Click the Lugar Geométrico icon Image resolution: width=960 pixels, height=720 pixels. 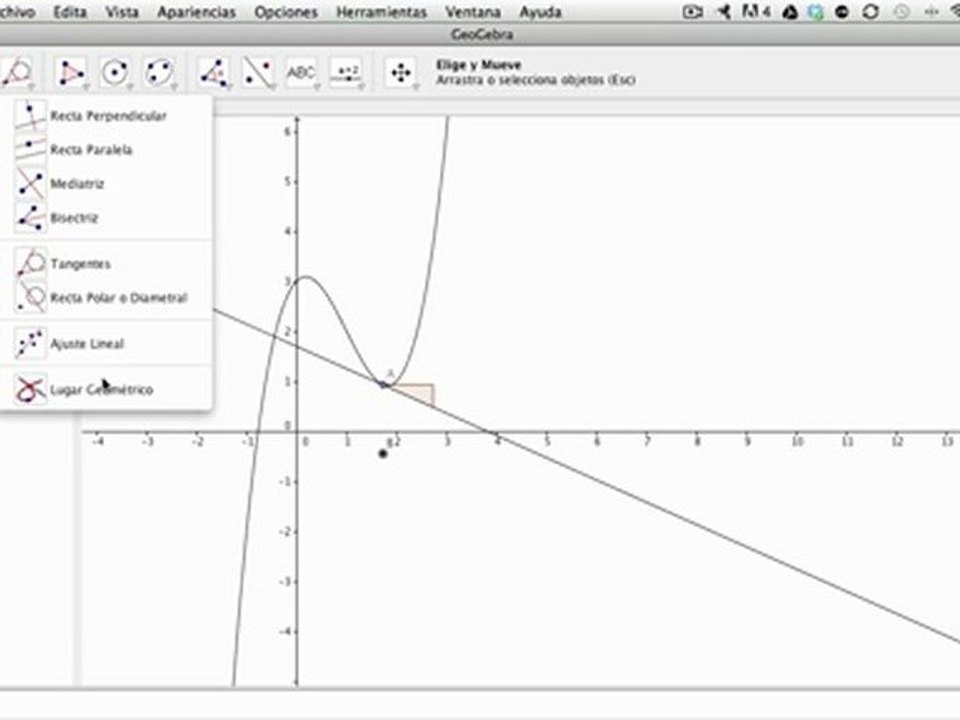click(x=29, y=389)
